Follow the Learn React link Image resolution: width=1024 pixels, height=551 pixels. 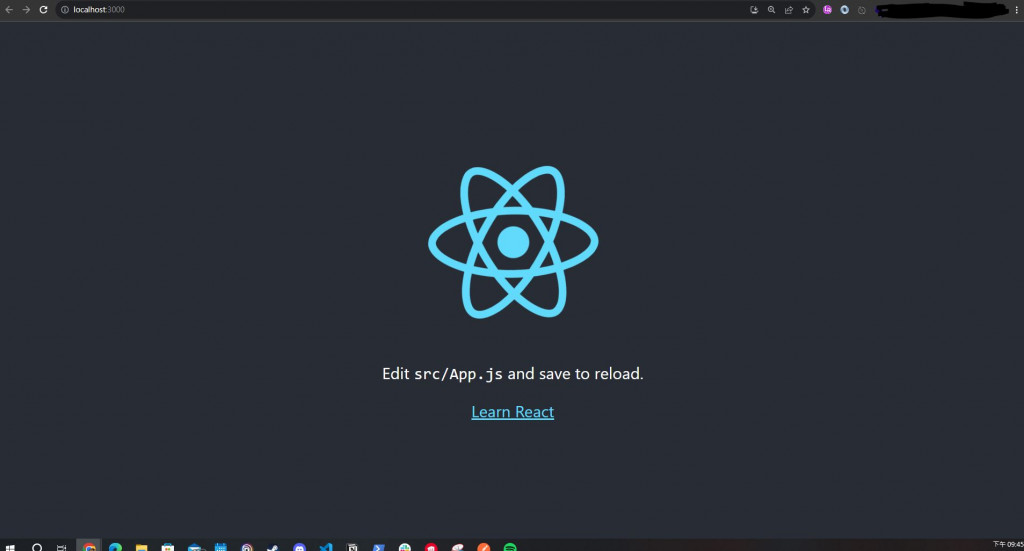pos(513,412)
